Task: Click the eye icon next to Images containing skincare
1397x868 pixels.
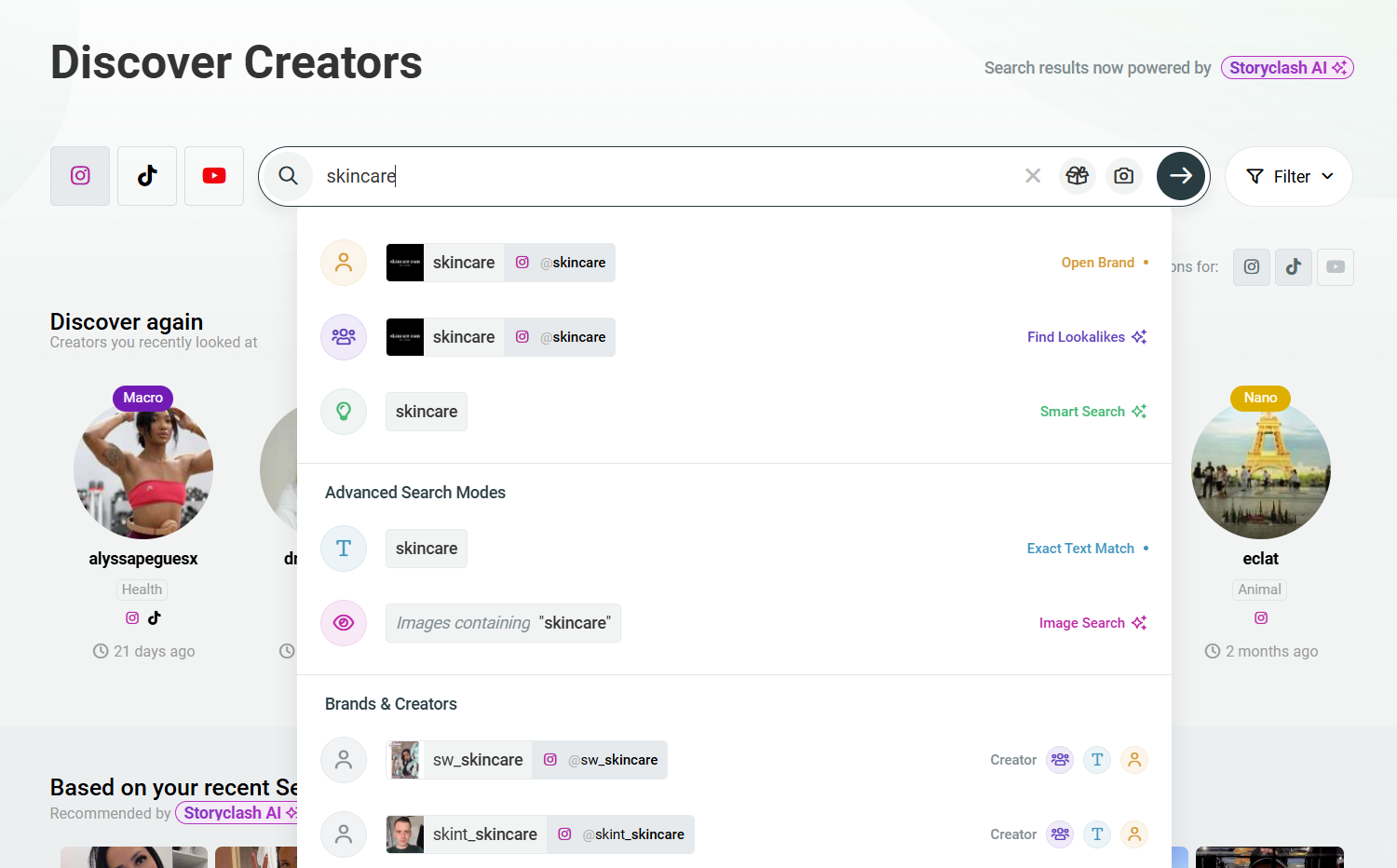Action: click(x=344, y=622)
